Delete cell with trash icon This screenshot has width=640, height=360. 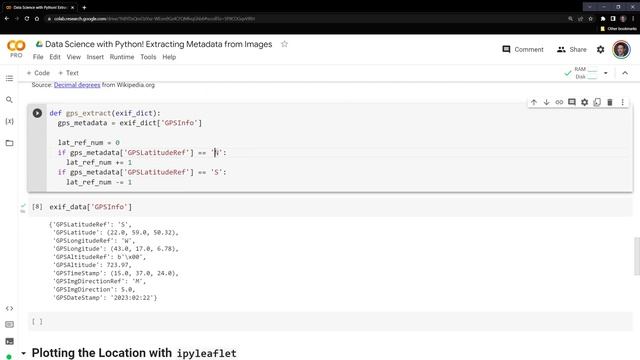coord(610,102)
